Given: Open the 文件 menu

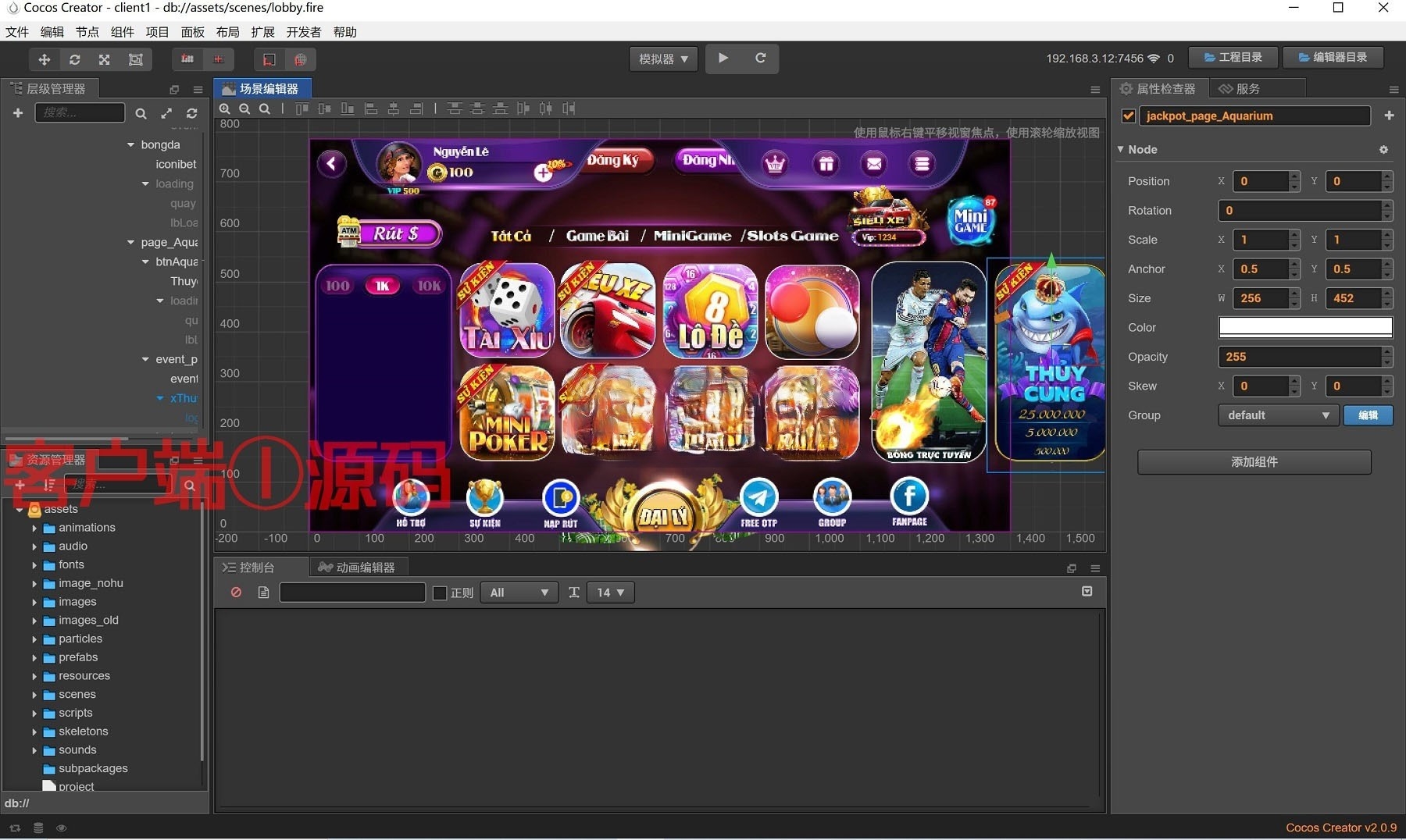Looking at the screenshot, I should click(x=17, y=32).
